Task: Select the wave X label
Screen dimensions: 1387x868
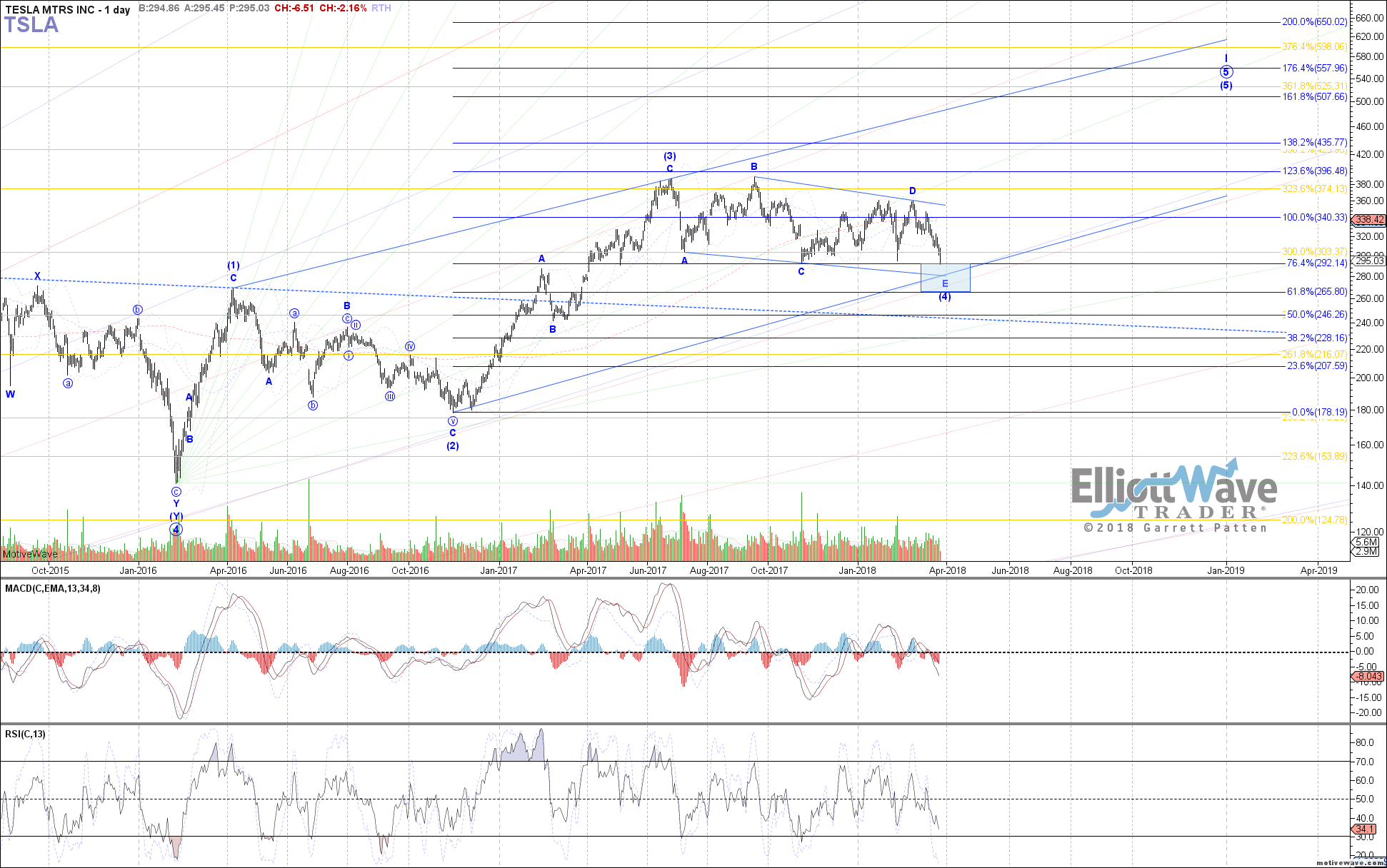Action: tap(37, 276)
